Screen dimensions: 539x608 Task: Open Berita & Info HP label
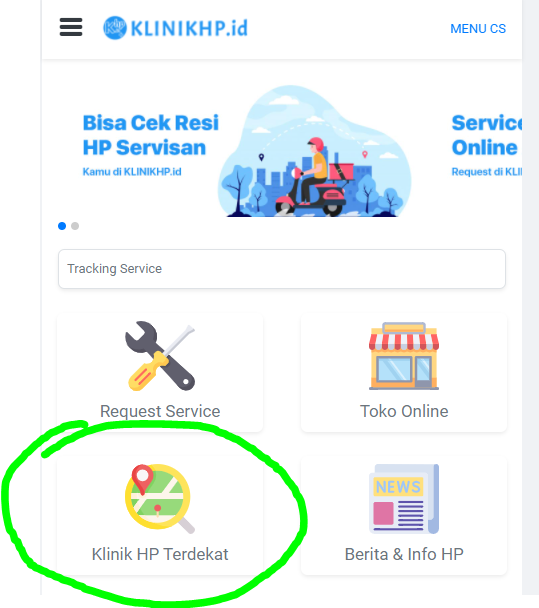pyautogui.click(x=404, y=554)
